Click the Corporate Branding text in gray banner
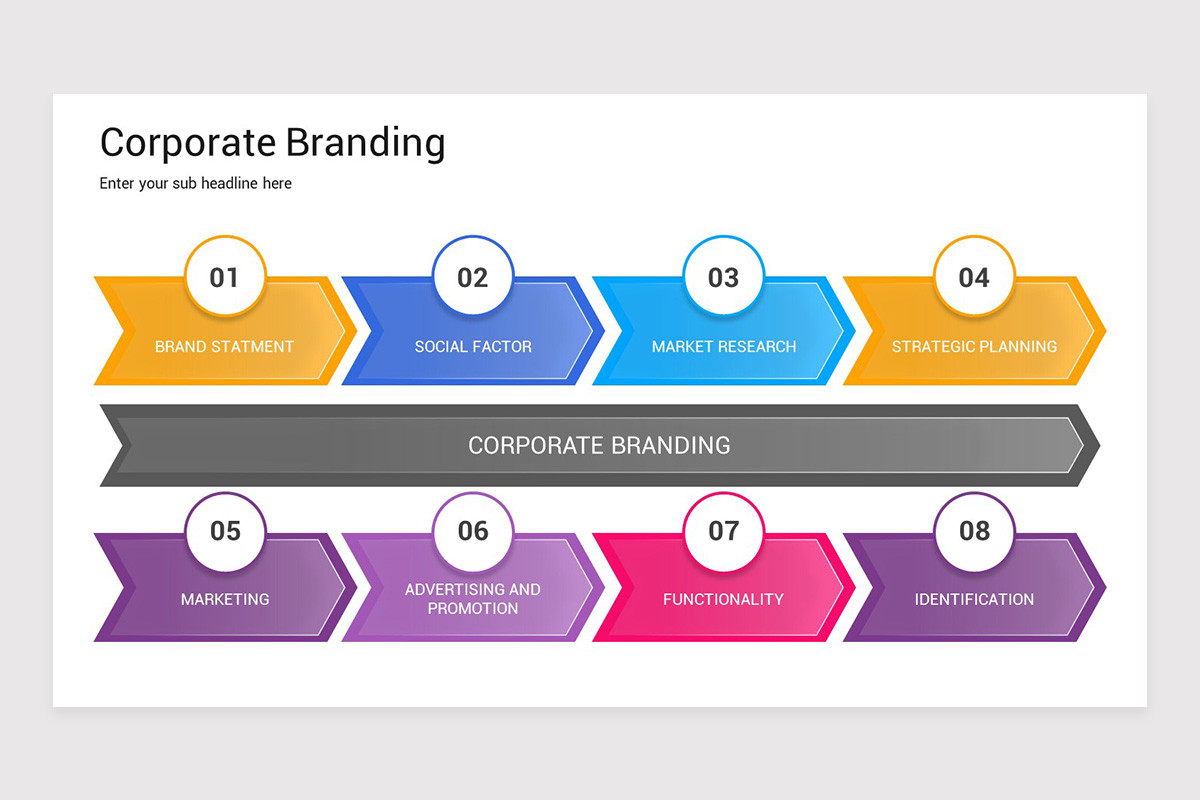This screenshot has height=800, width=1200. [x=599, y=445]
